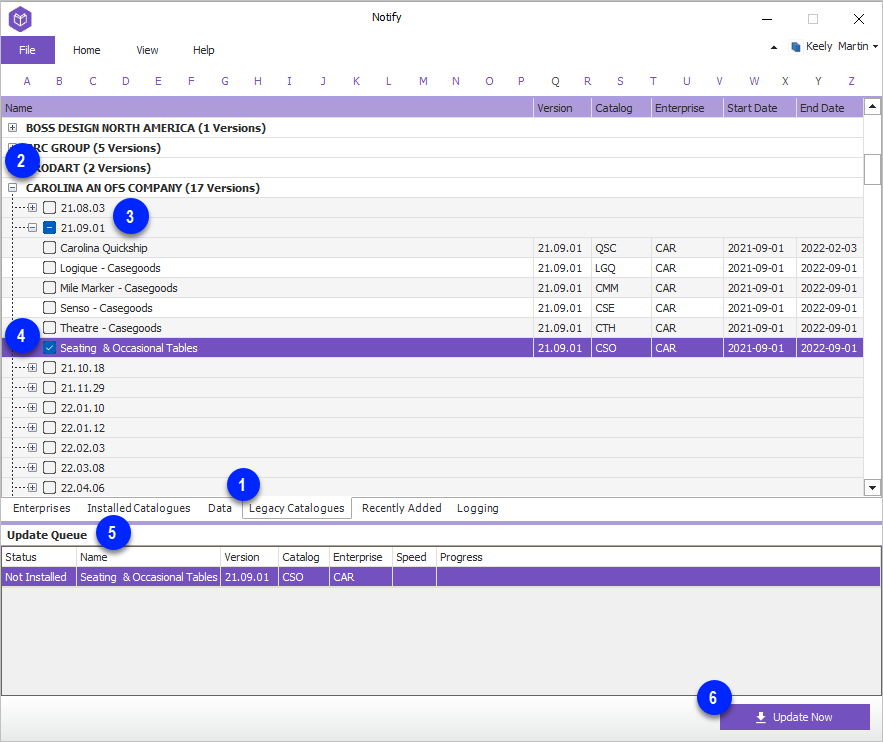Open the Keely Martin user dropdown
The height and width of the screenshot is (742, 883).
(x=875, y=47)
